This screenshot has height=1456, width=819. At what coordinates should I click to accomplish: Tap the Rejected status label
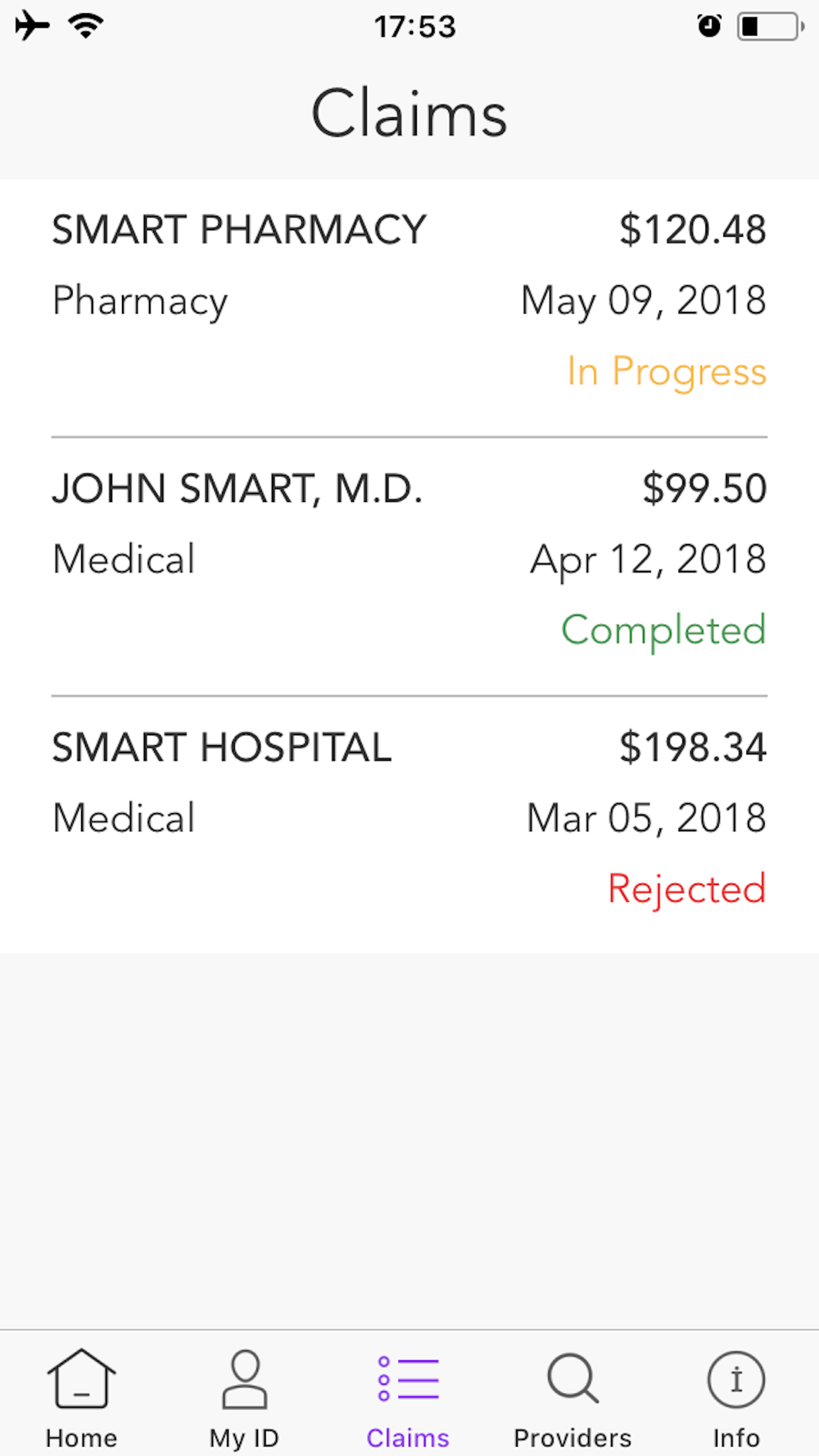coord(686,889)
